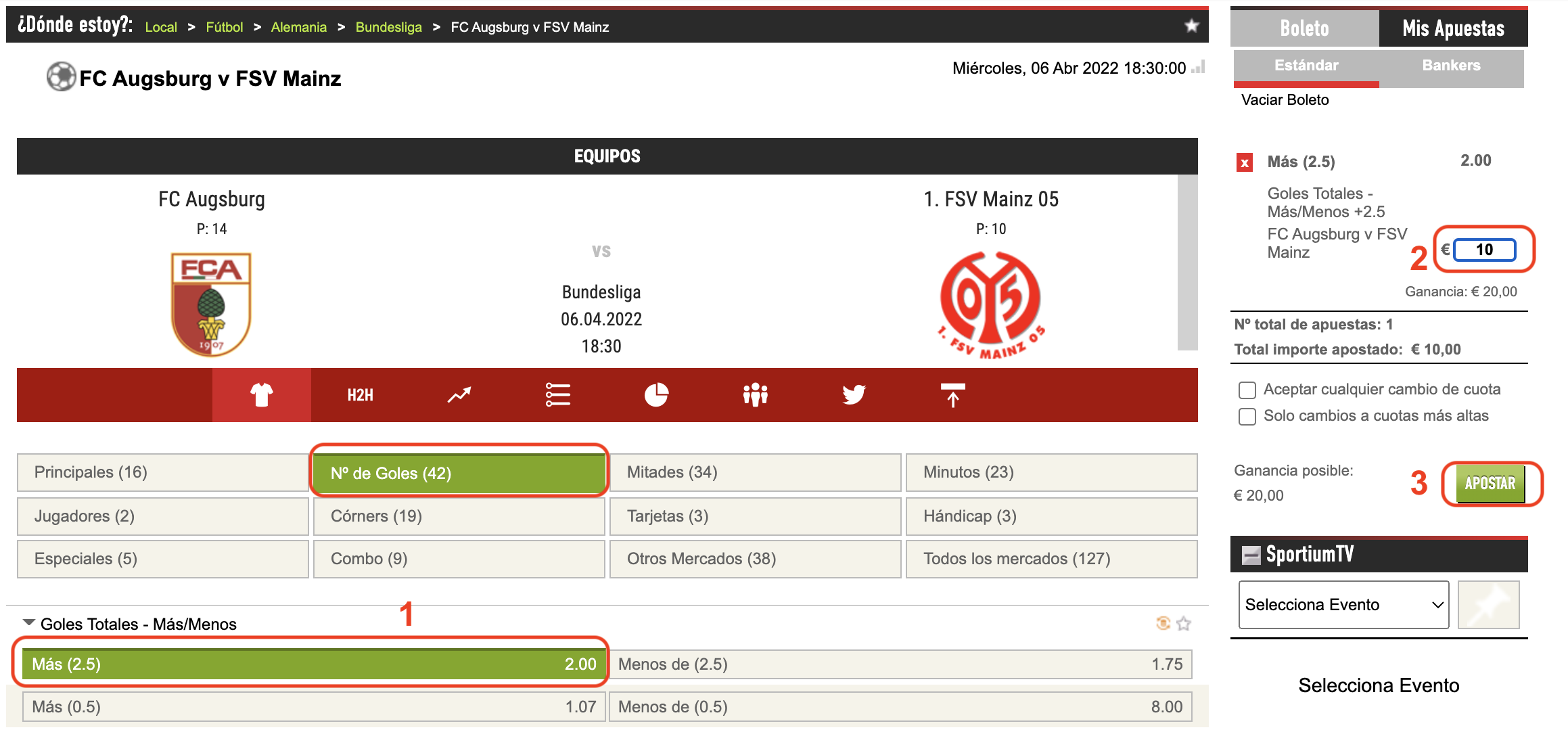Open the list standings icon

557,395
